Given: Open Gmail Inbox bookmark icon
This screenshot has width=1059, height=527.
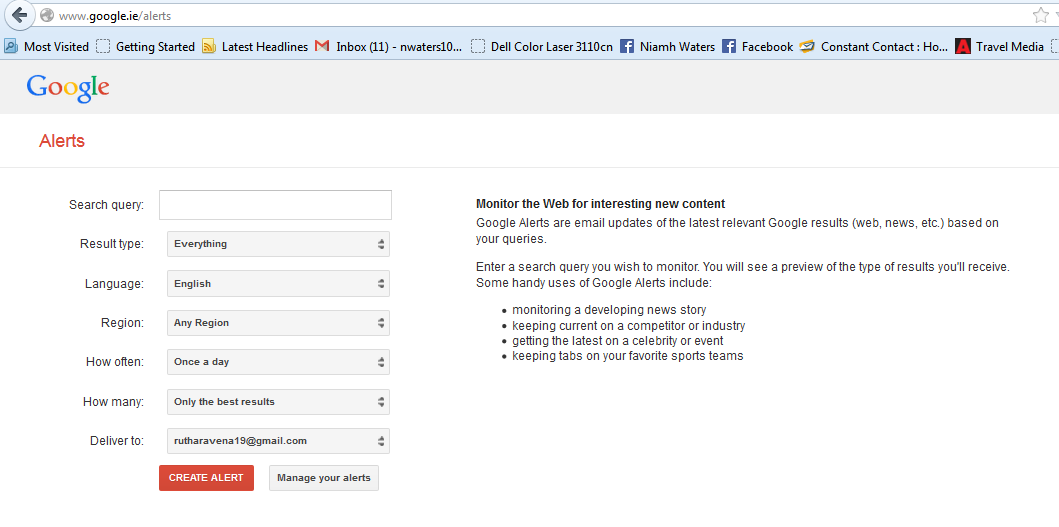Looking at the screenshot, I should [322, 47].
